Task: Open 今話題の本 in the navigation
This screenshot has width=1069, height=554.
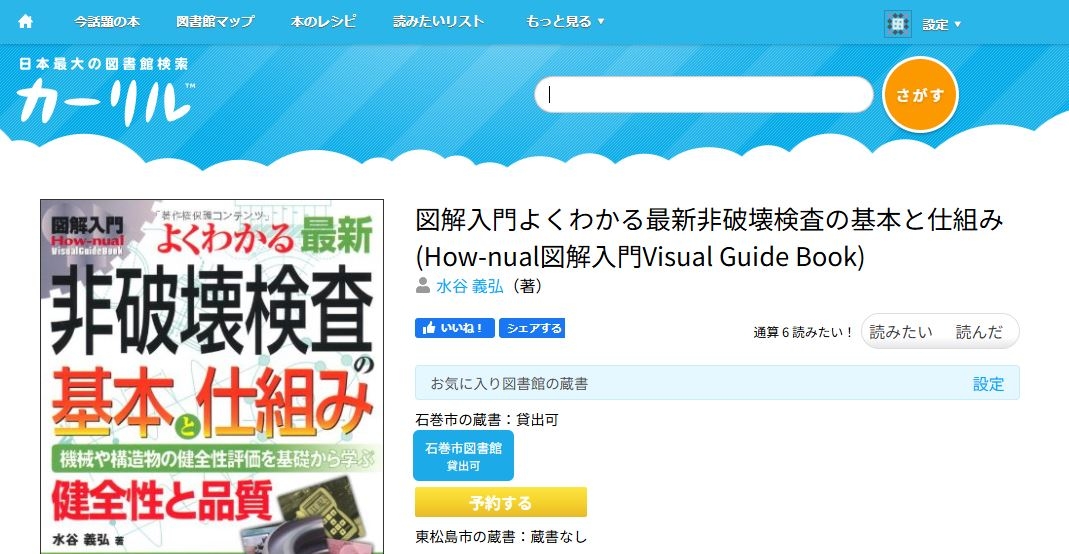Action: point(107,22)
